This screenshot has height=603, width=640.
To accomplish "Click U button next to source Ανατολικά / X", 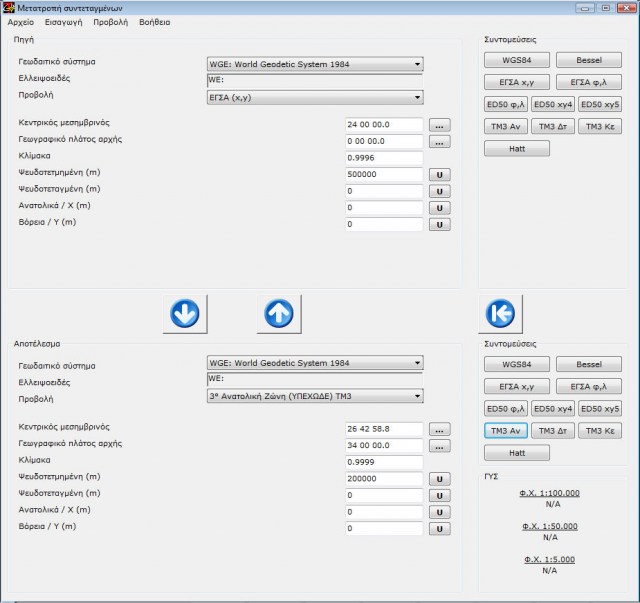I will (x=440, y=207).
